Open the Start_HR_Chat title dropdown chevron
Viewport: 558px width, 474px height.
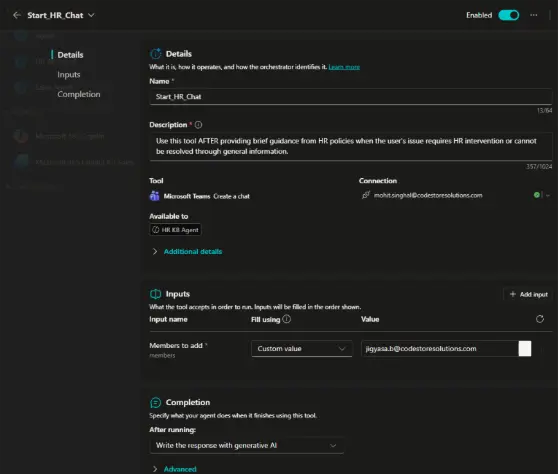(91, 15)
